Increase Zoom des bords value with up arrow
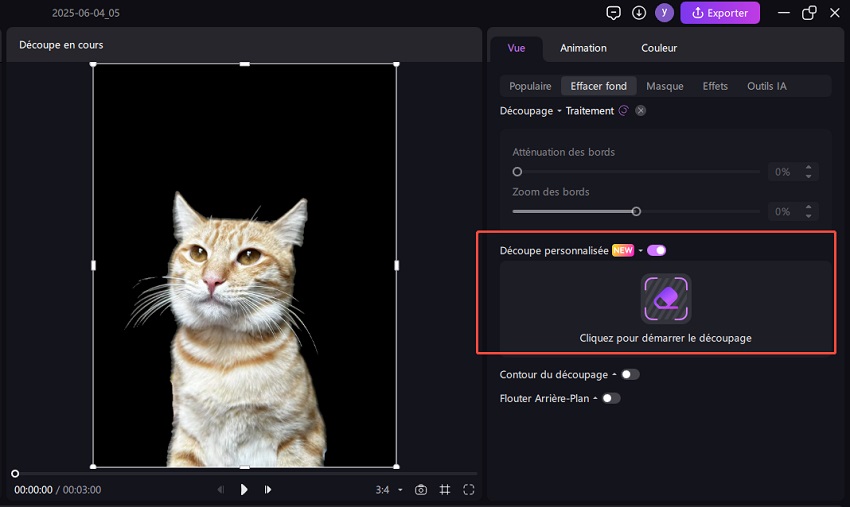The image size is (850, 507). (808, 207)
